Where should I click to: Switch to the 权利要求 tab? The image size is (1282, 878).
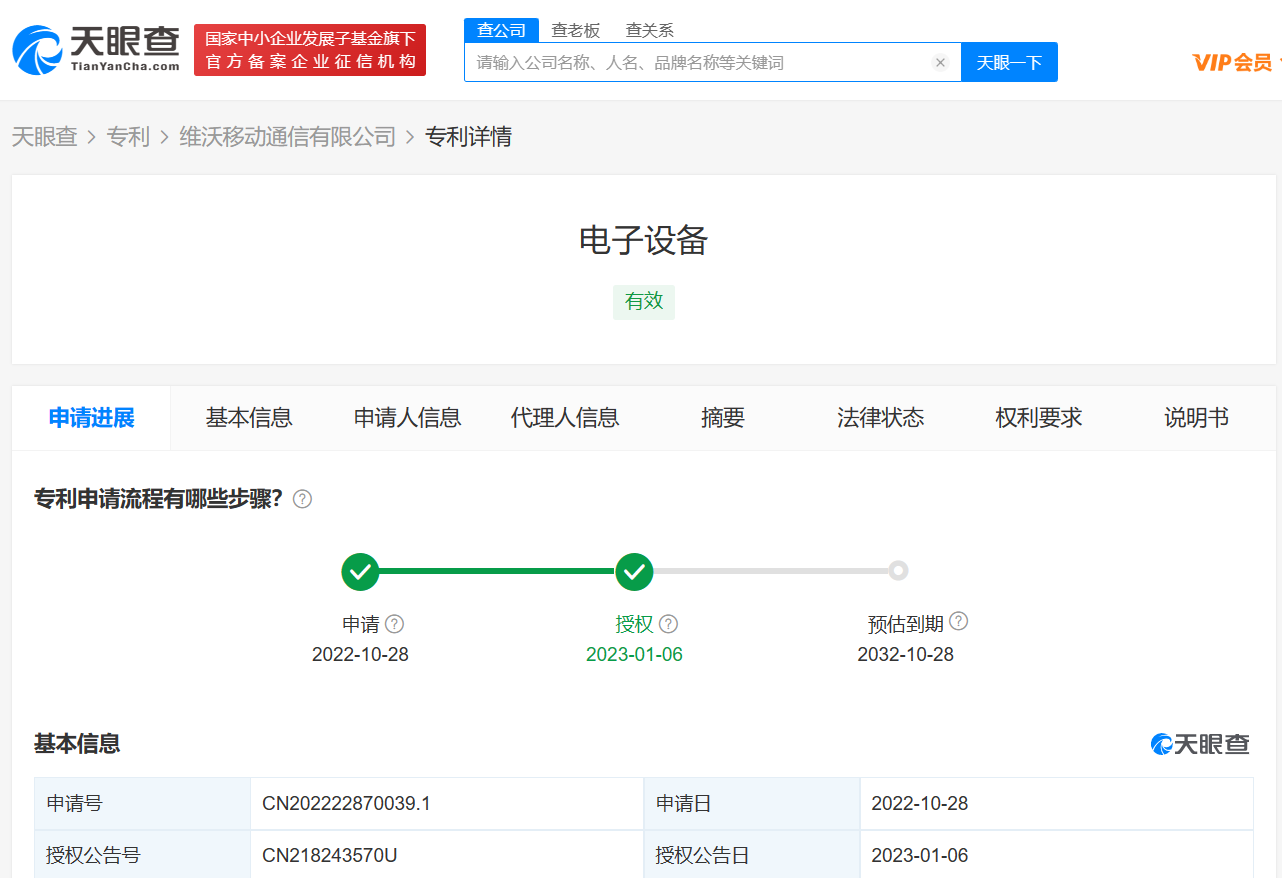click(x=1039, y=418)
